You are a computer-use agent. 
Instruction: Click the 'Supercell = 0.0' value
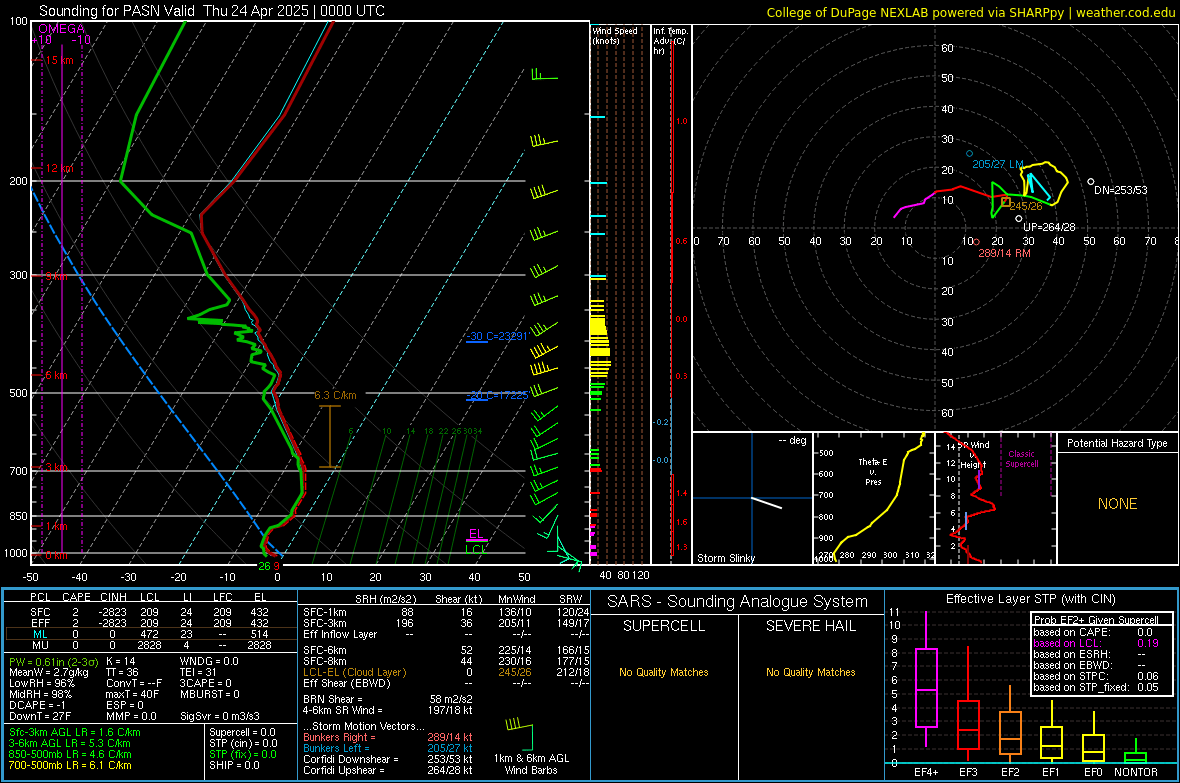(x=242, y=733)
